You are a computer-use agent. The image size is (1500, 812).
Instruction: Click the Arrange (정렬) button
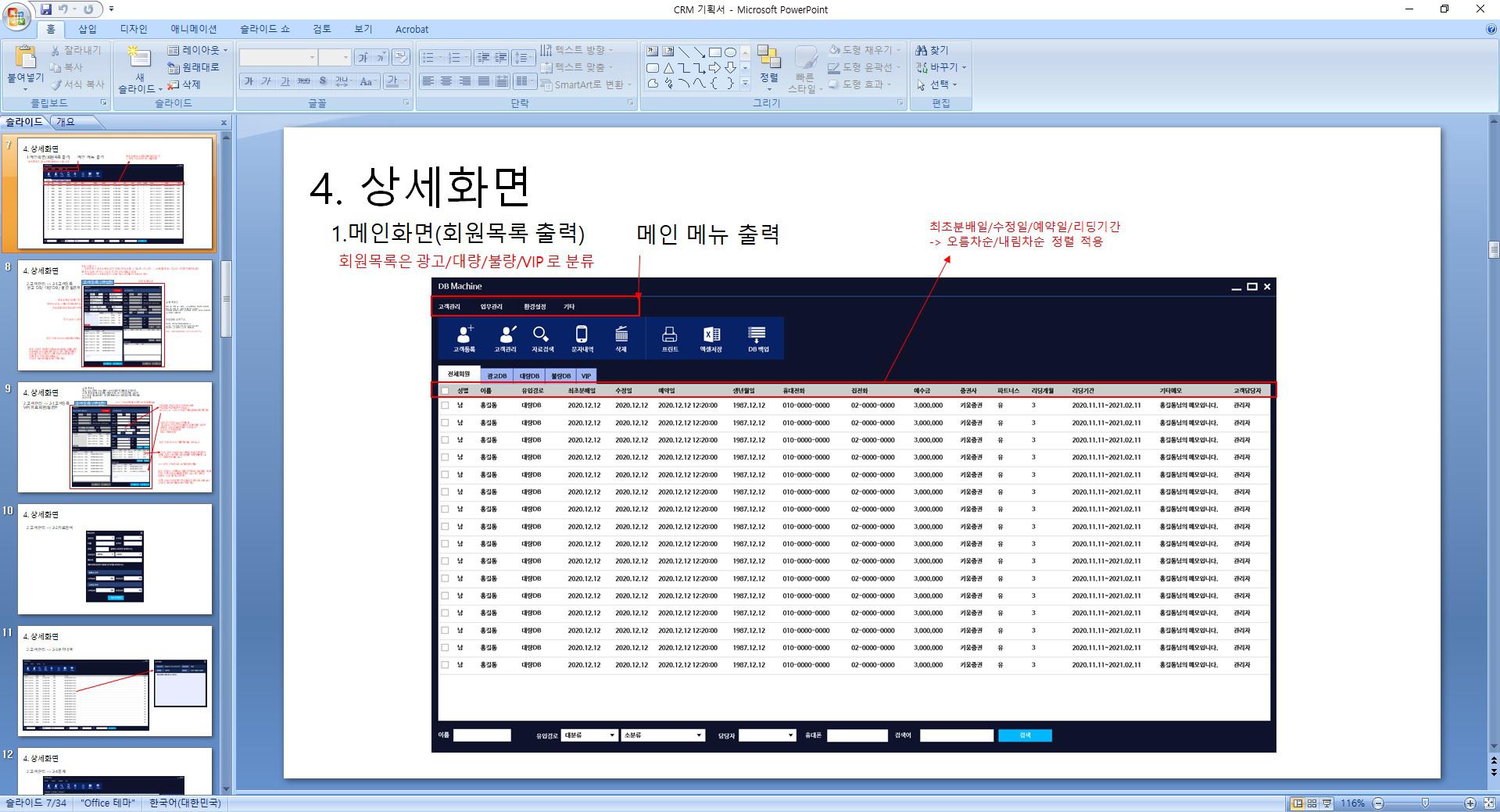(769, 66)
